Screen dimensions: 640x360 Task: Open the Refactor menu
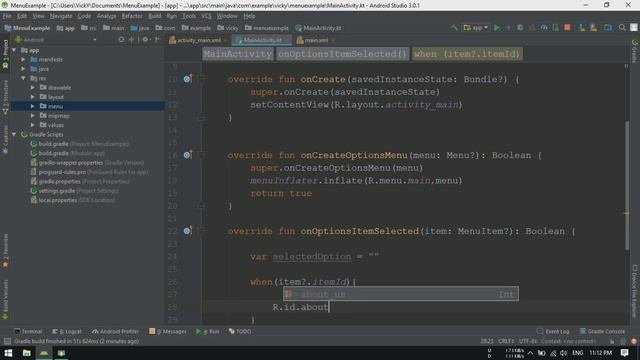point(132,16)
